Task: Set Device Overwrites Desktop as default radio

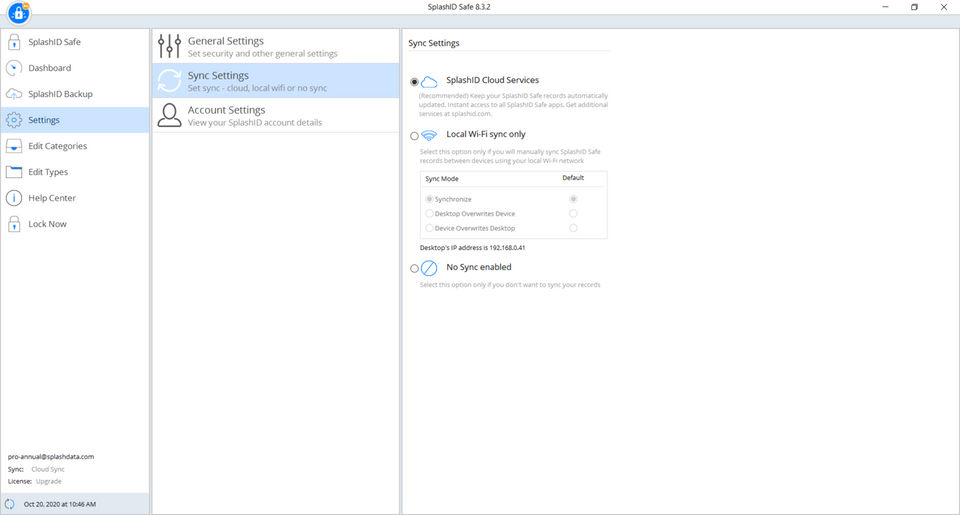Action: tap(573, 228)
